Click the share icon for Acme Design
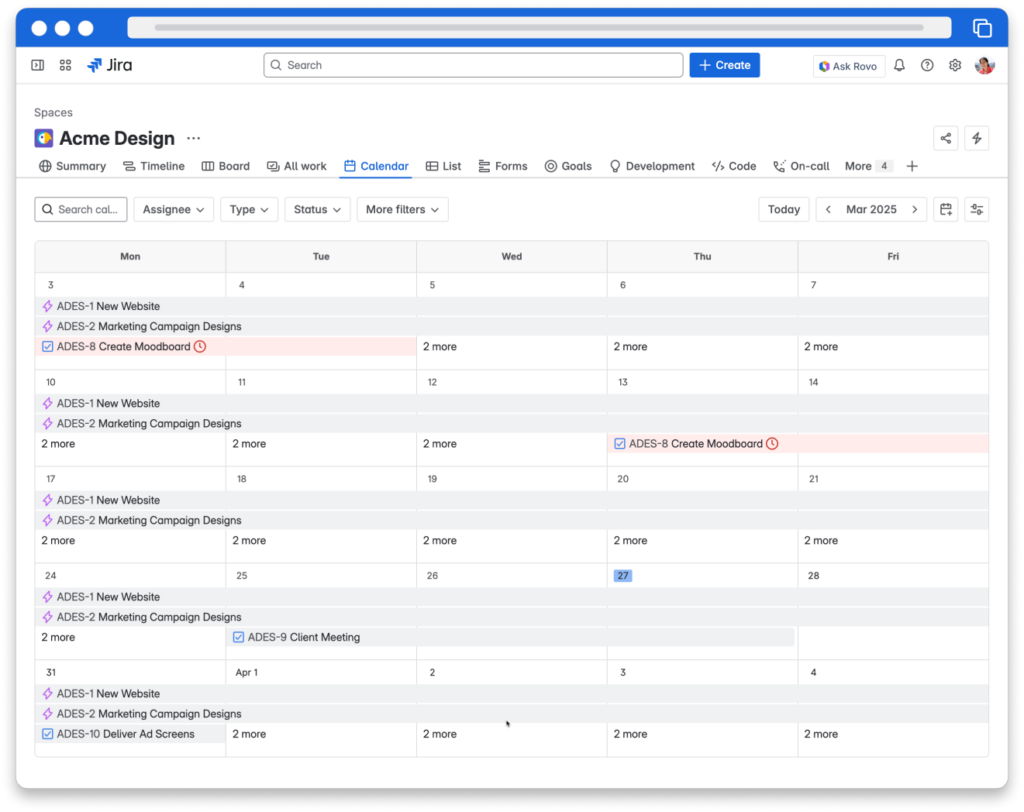The image size is (1024, 812). tap(946, 138)
